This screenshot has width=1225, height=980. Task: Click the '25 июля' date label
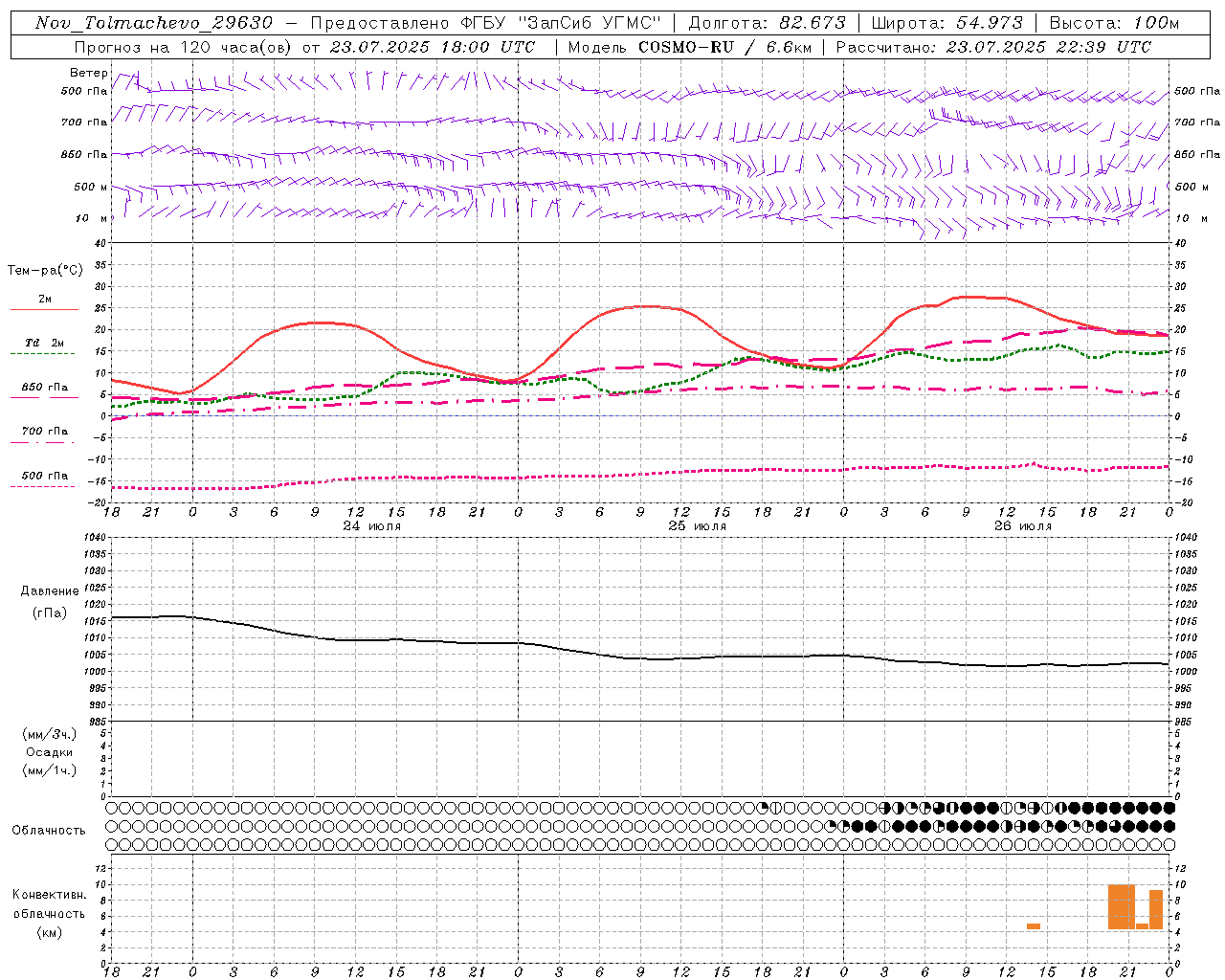pos(698,526)
